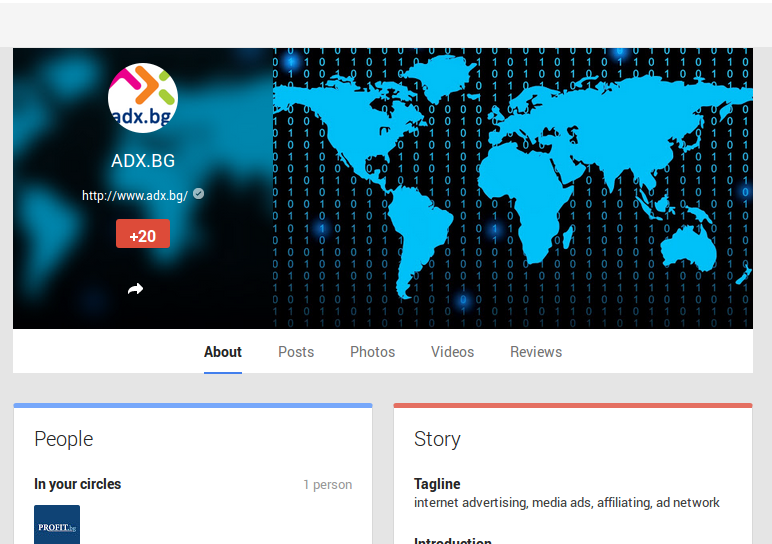772x544 pixels.
Task: Click the red +20 button
Action: (143, 234)
